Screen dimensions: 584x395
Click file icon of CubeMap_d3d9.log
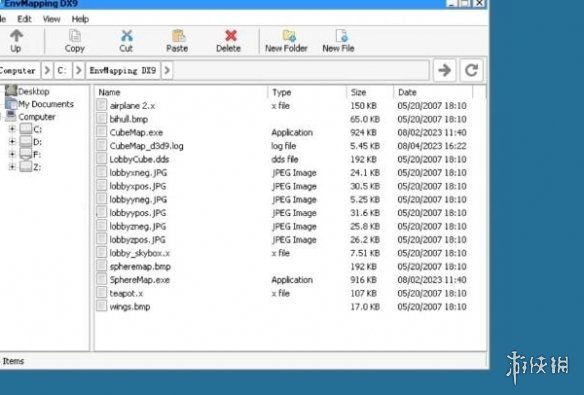[101, 146]
